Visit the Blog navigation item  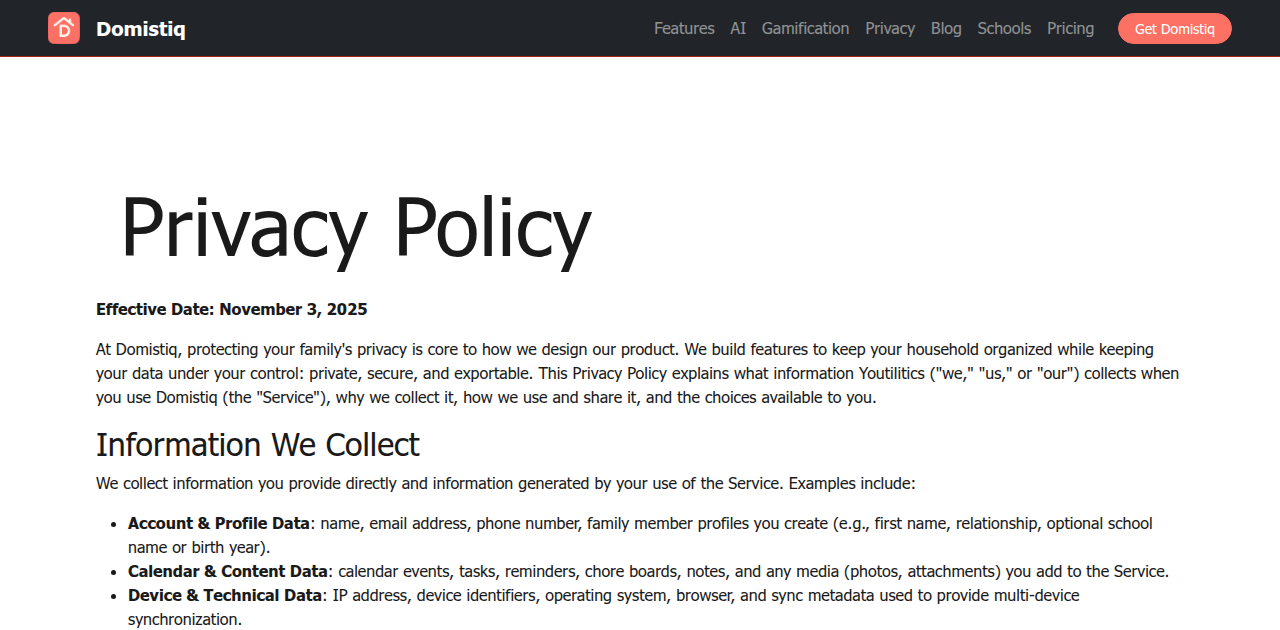tap(946, 28)
